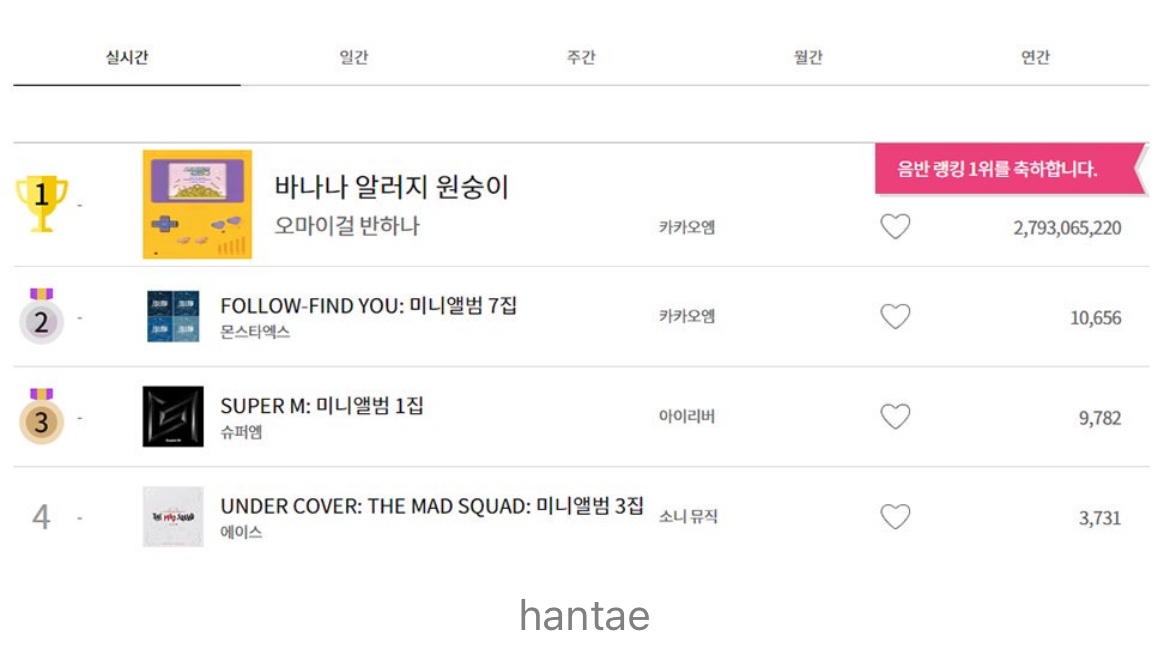Viewport: 1170px width, 653px height.
Task: Select the 월간 chart tab
Action: [808, 58]
